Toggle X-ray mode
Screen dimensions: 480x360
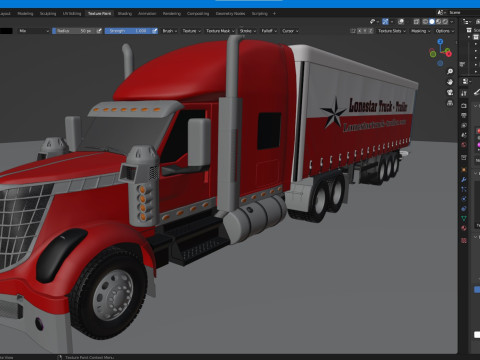(416, 22)
